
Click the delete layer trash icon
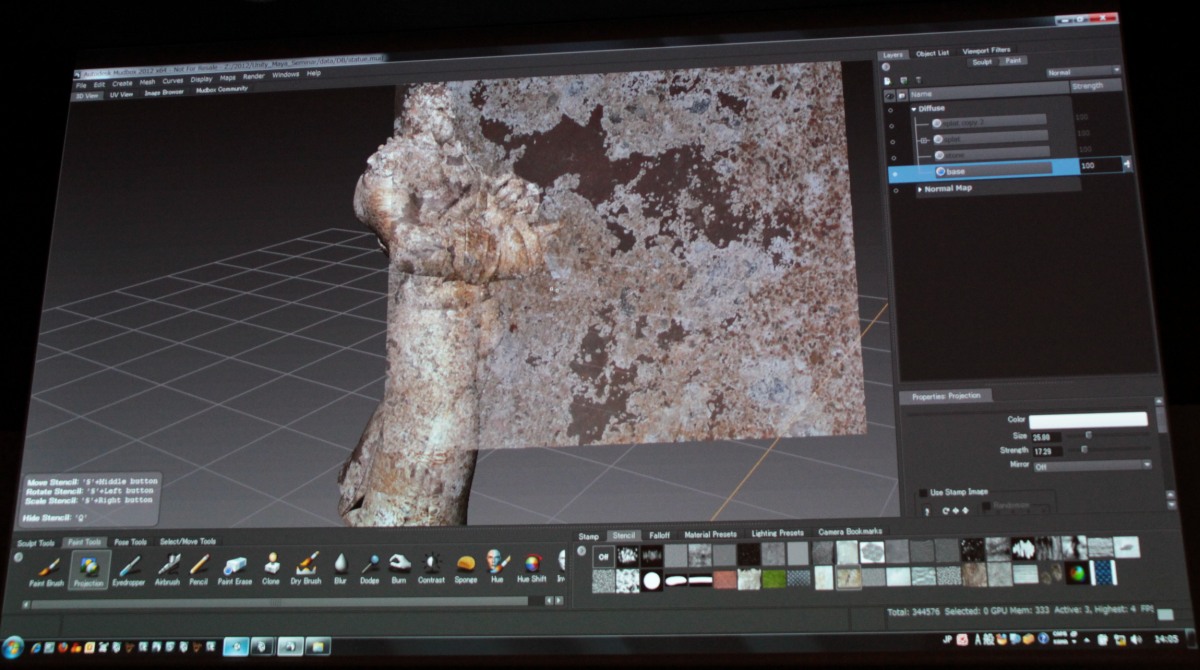click(918, 80)
